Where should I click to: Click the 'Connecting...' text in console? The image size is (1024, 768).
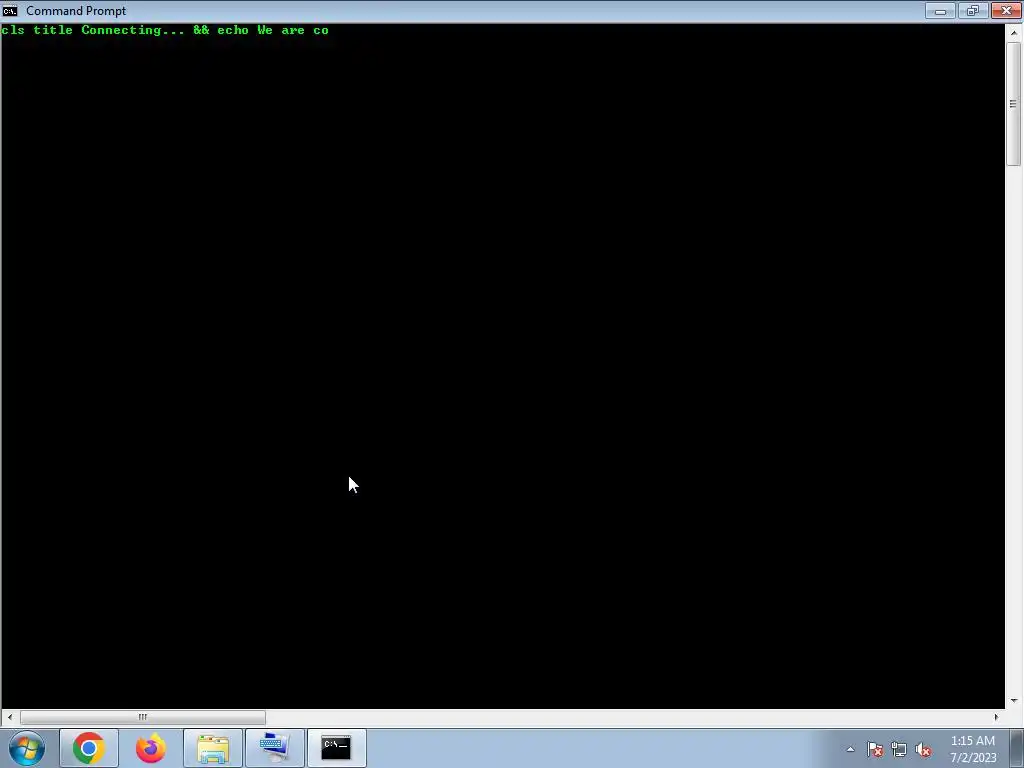pyautogui.click(x=133, y=30)
